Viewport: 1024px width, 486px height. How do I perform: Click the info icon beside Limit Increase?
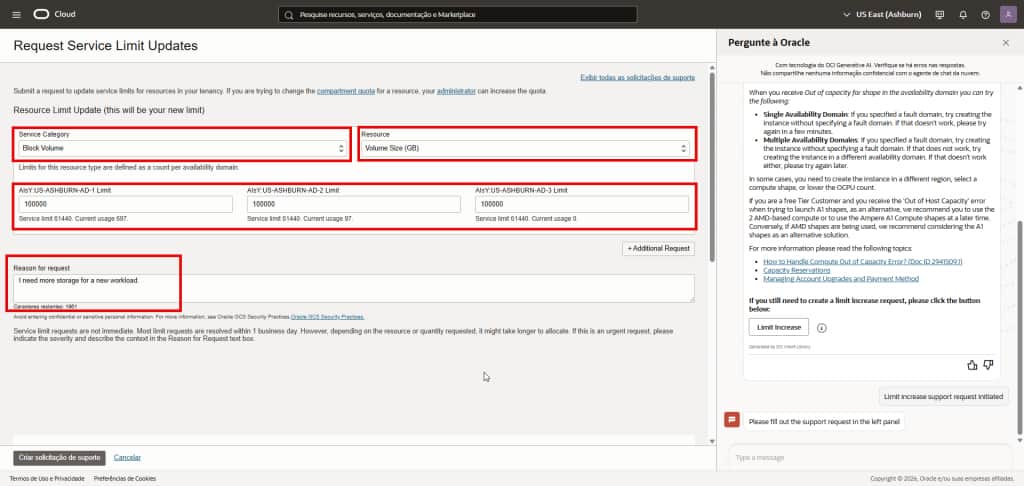(x=822, y=328)
